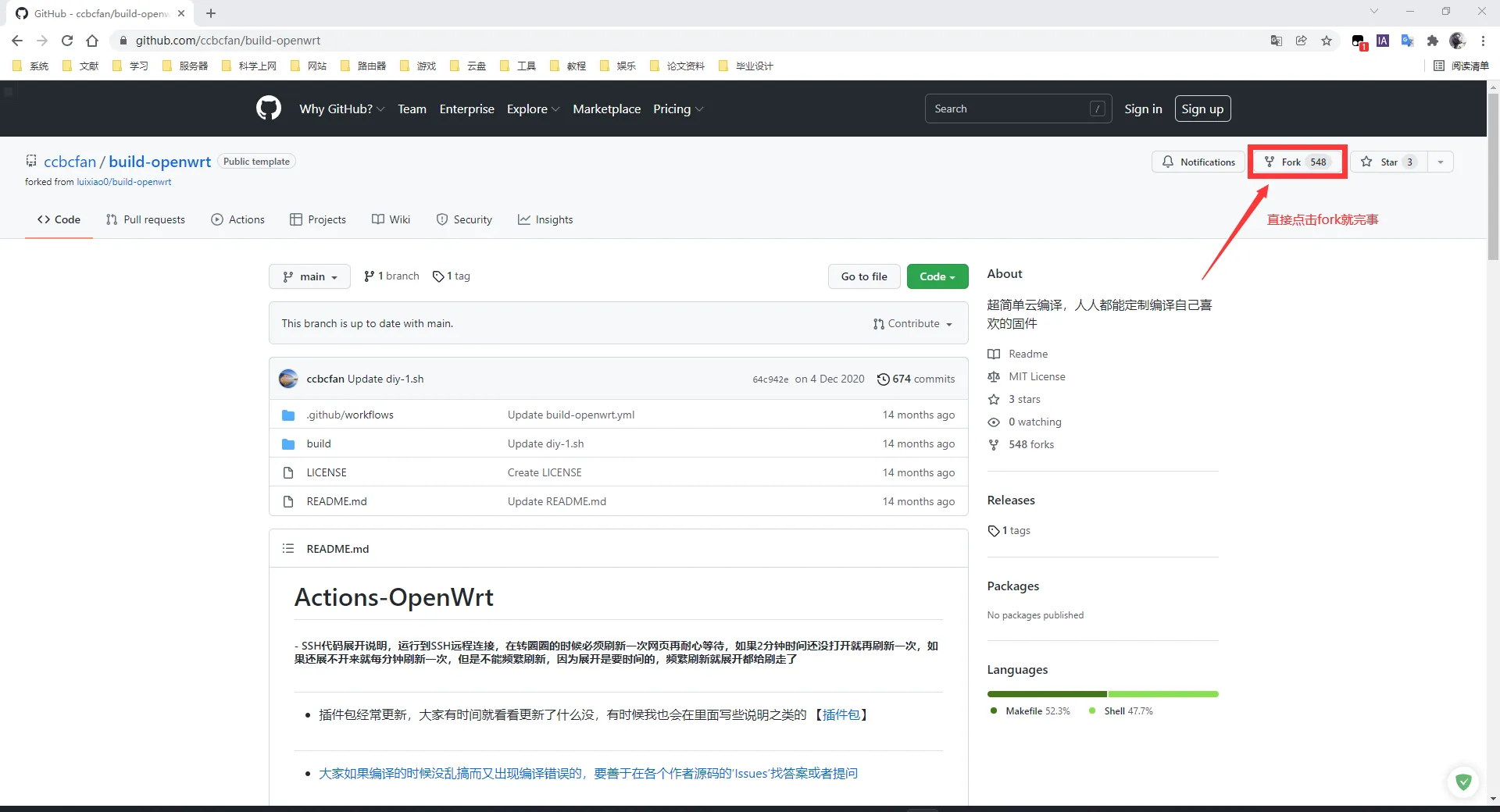
Task: Open the browser extensions puzzle icon
Action: coord(1432,41)
